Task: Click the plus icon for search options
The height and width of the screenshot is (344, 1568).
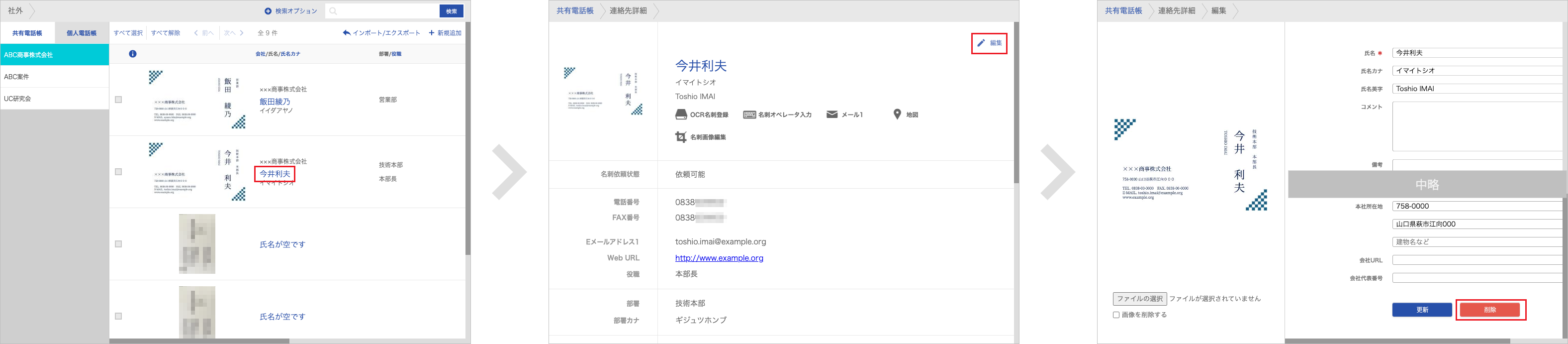Action: (268, 11)
